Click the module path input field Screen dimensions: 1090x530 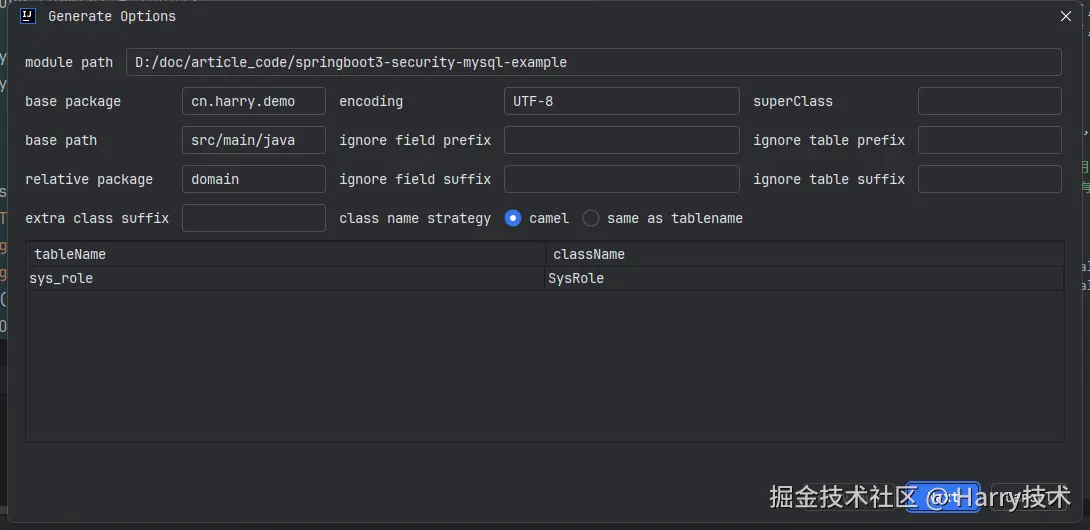click(x=593, y=62)
